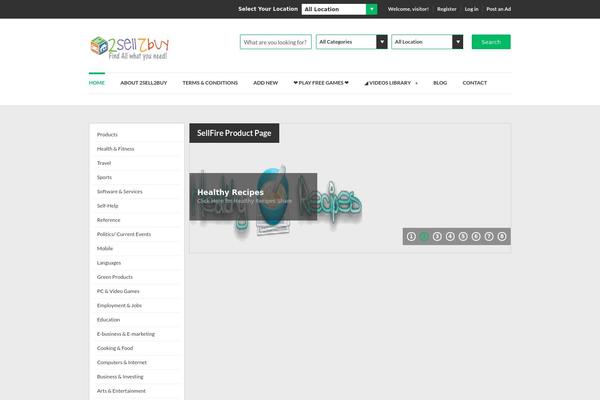The width and height of the screenshot is (600, 400).
Task: Click the search keyword input field
Action: 276,42
